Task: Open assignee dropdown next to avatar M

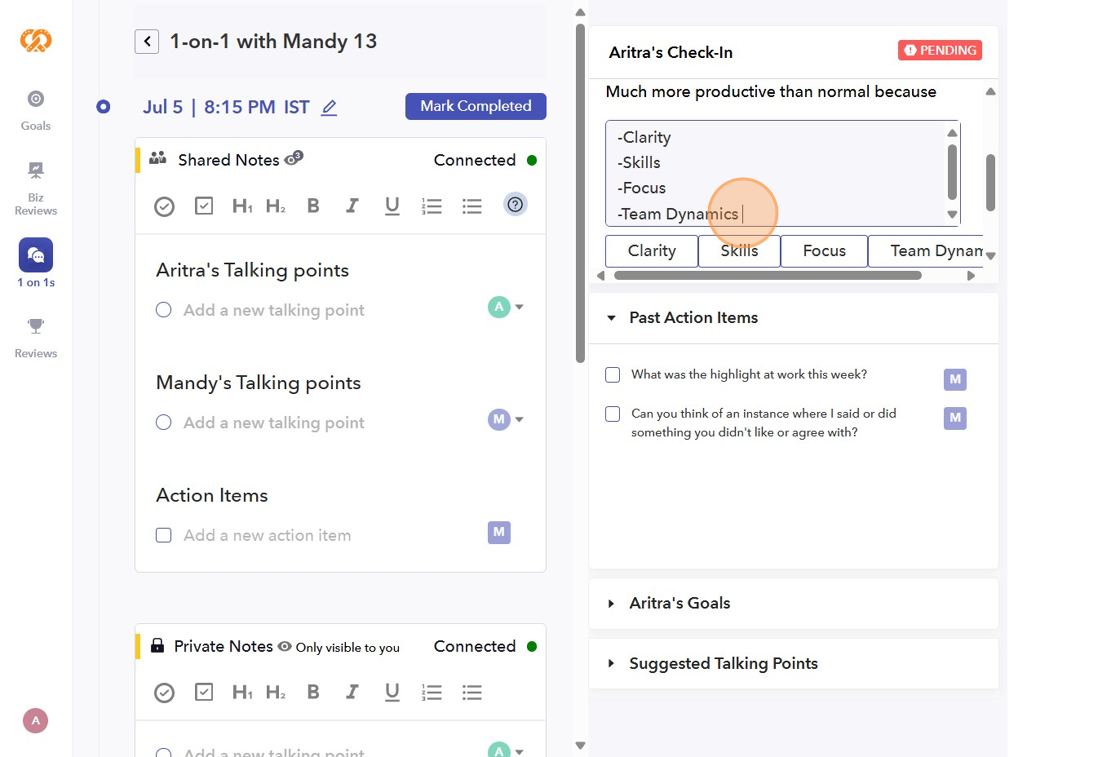Action: [x=519, y=419]
